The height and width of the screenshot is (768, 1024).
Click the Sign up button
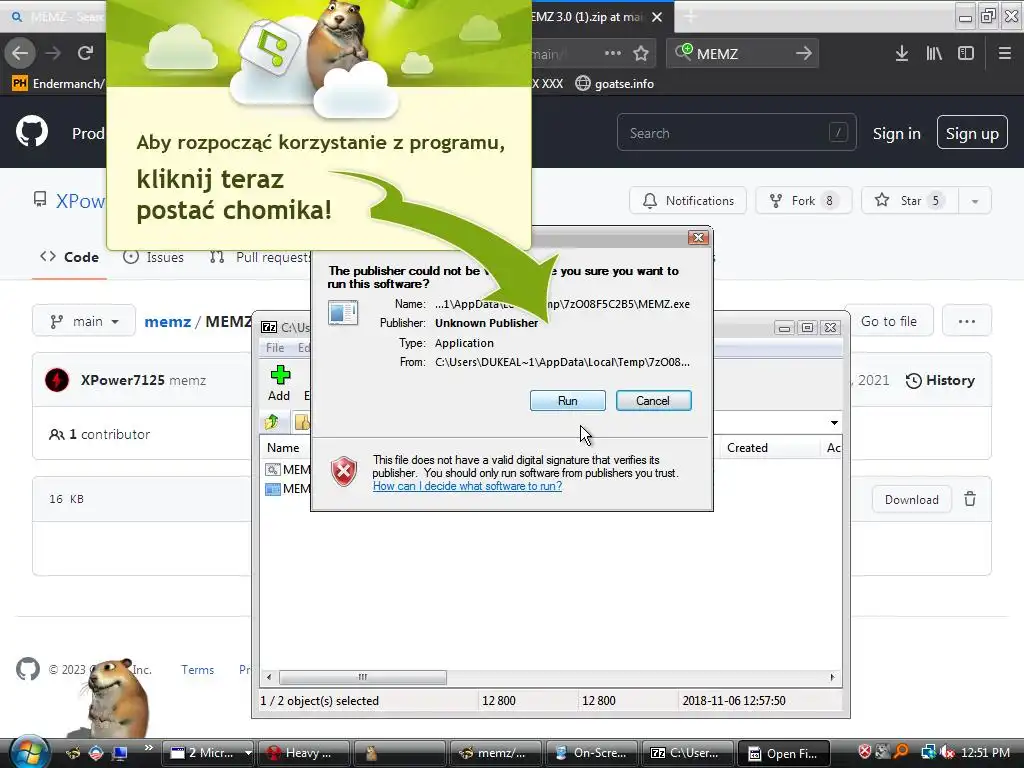[x=972, y=133]
